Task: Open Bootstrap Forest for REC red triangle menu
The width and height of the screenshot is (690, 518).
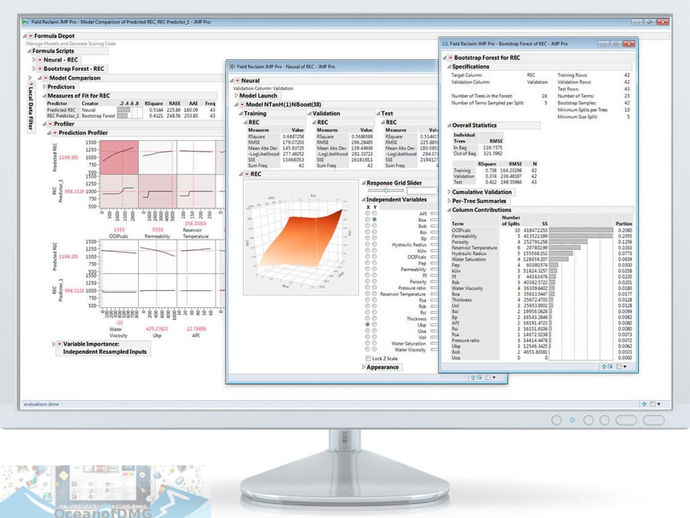Action: (450, 58)
